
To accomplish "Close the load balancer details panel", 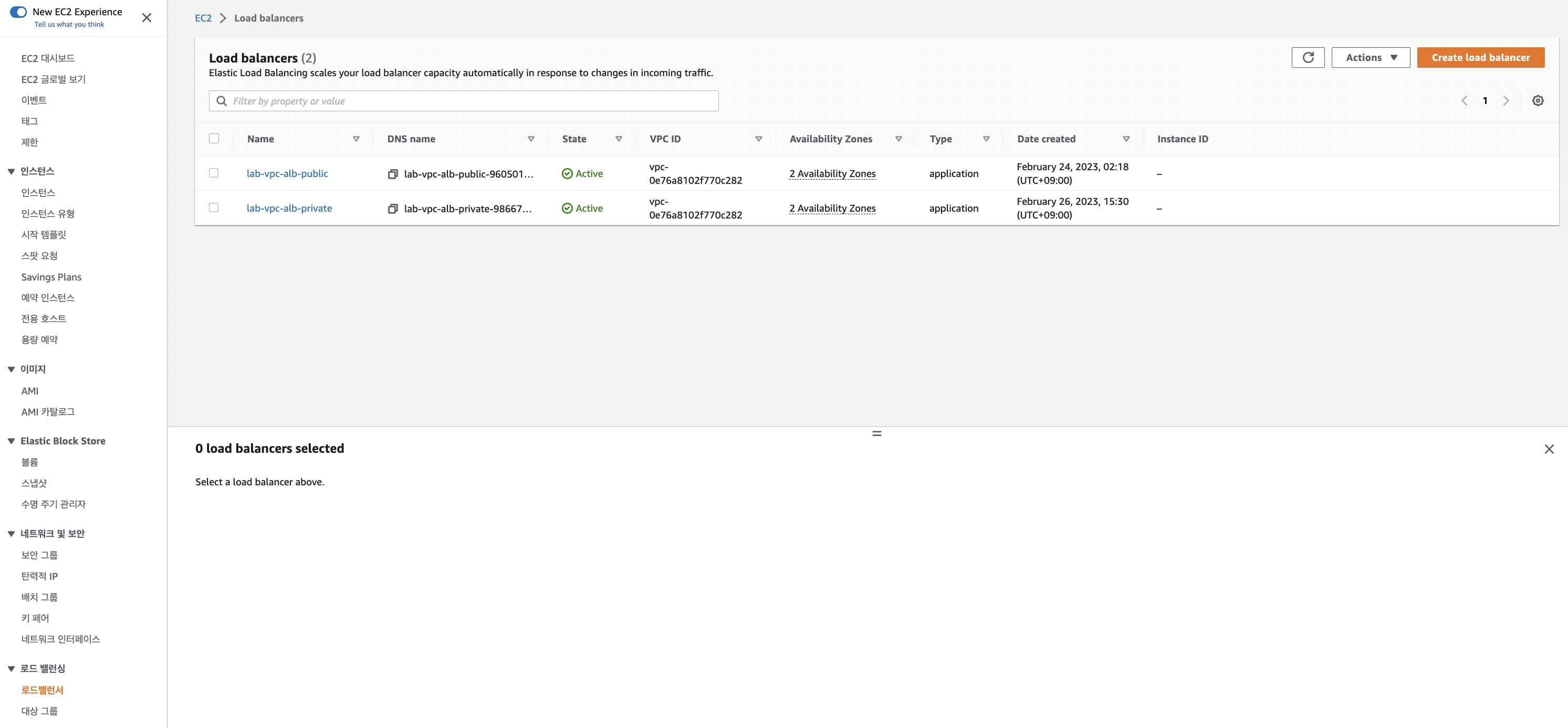I will [x=1549, y=449].
